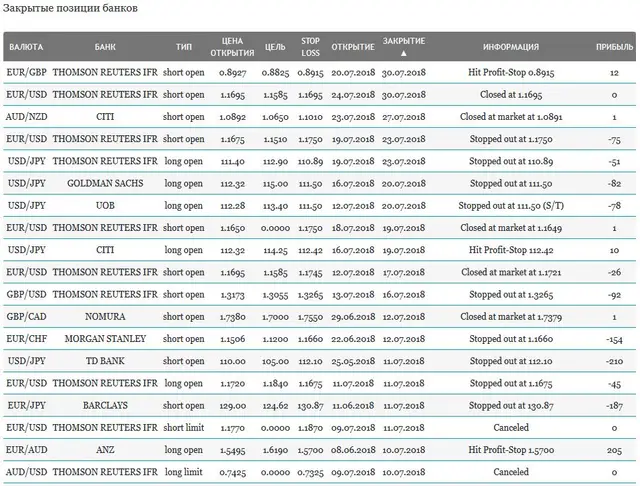Click GOLDMAN SACHS bank name
This screenshot has height=486, width=640.
click(105, 183)
